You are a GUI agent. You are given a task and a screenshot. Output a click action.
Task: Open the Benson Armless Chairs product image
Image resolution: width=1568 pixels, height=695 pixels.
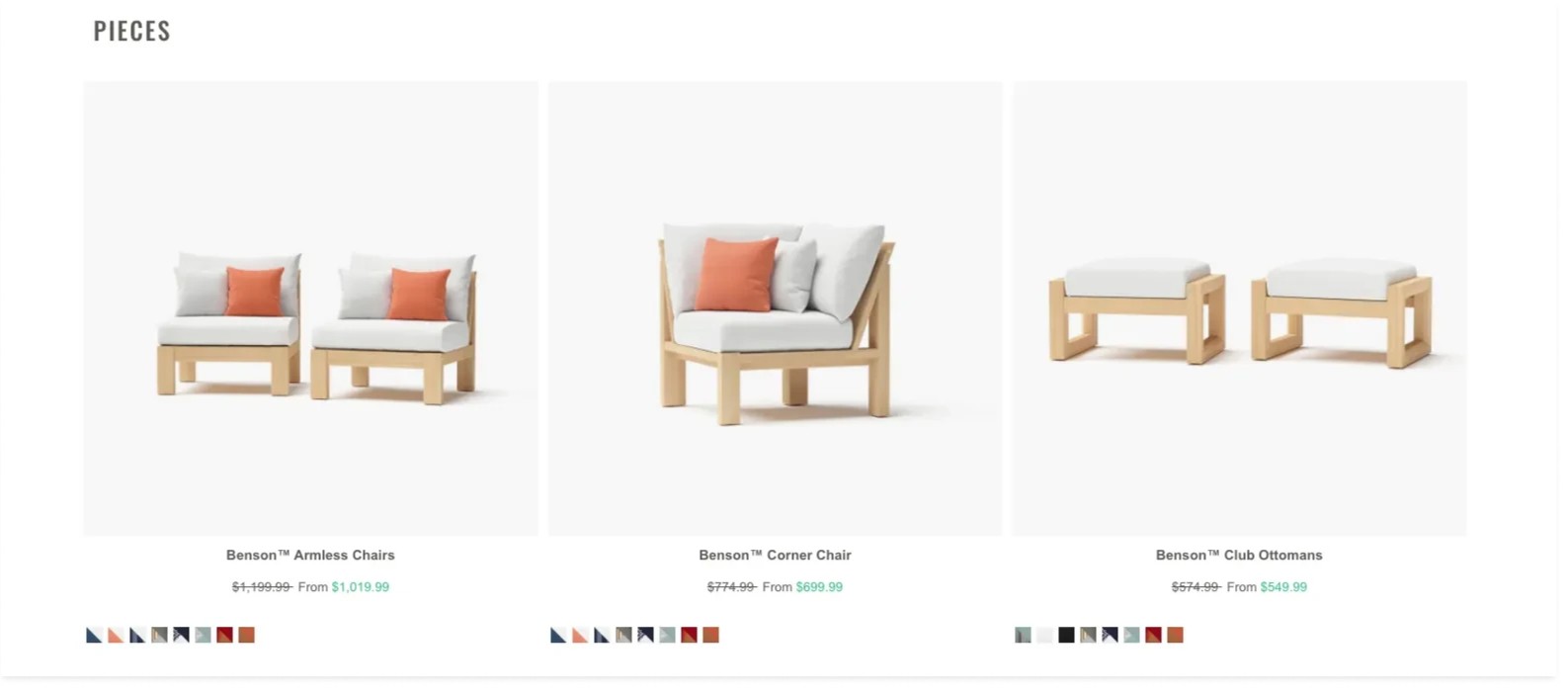click(x=311, y=308)
